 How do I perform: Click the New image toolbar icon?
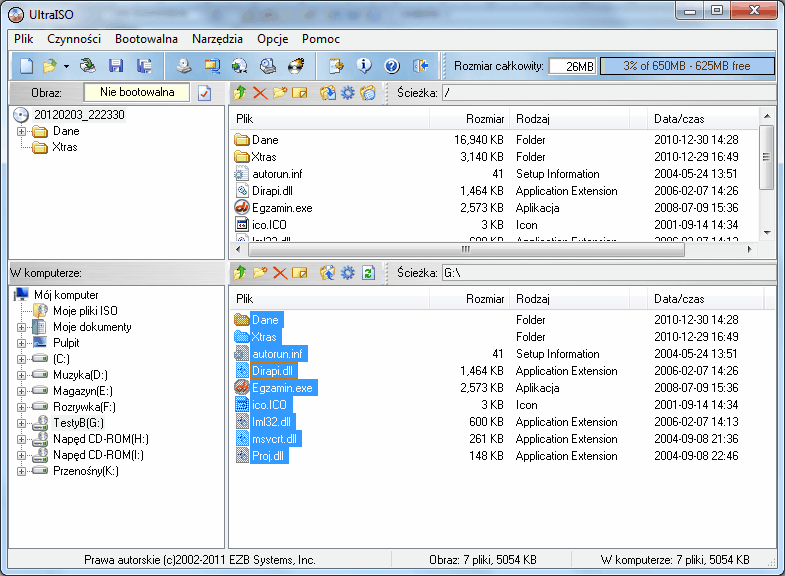pos(26,66)
